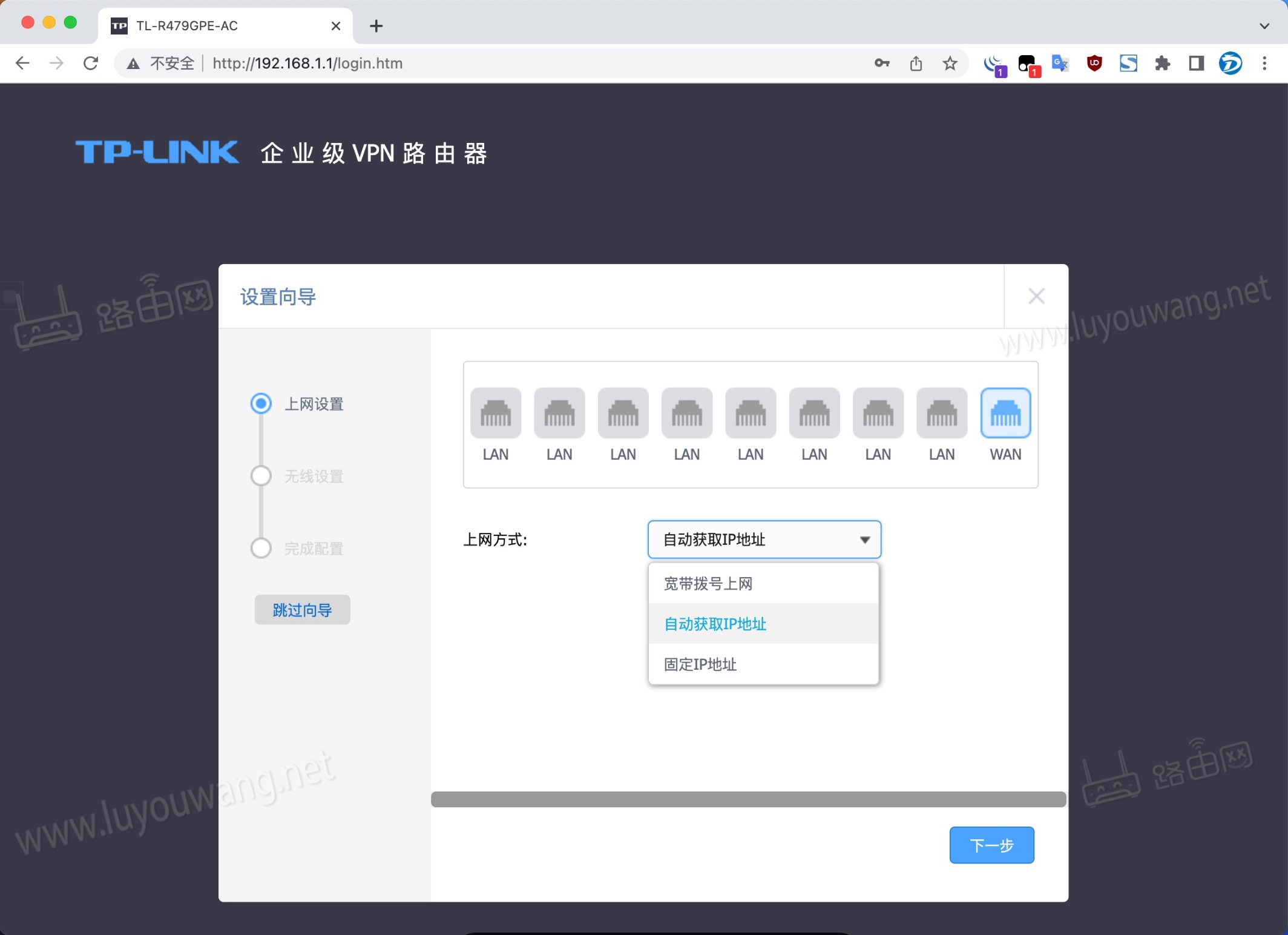Click the second LAN port icon

coord(559,413)
